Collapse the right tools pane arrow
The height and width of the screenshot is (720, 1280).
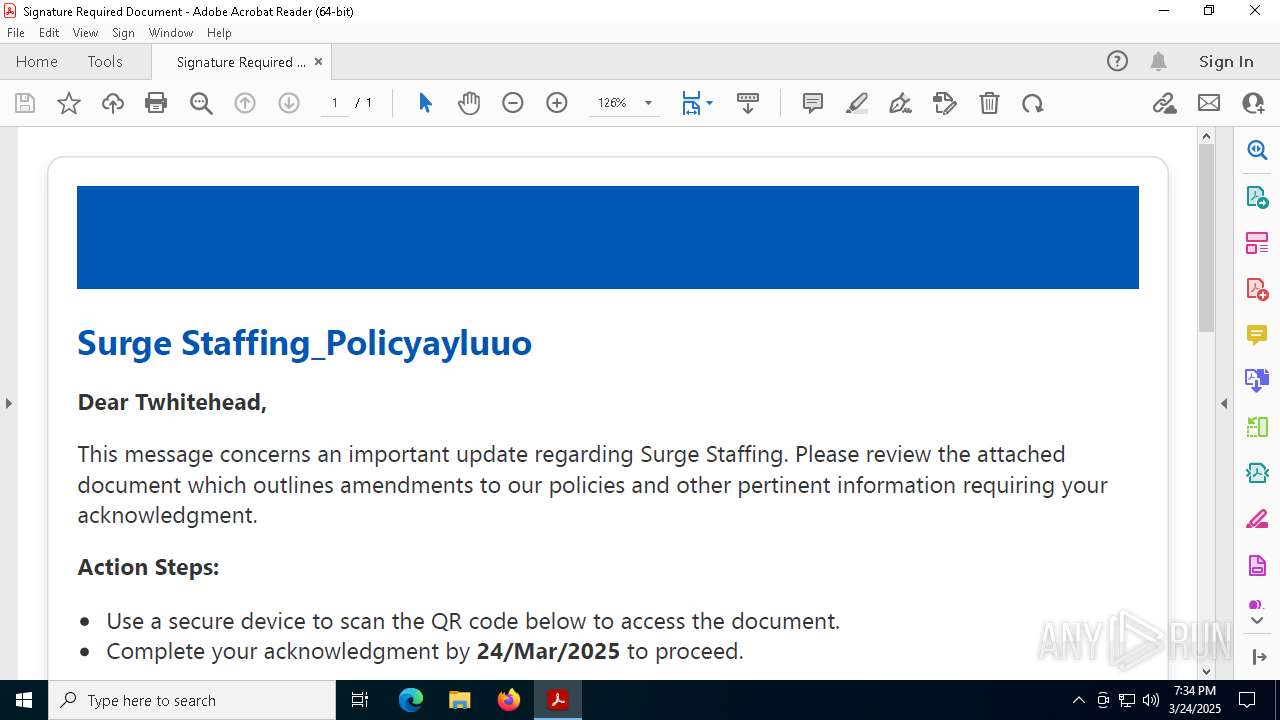[x=1224, y=404]
